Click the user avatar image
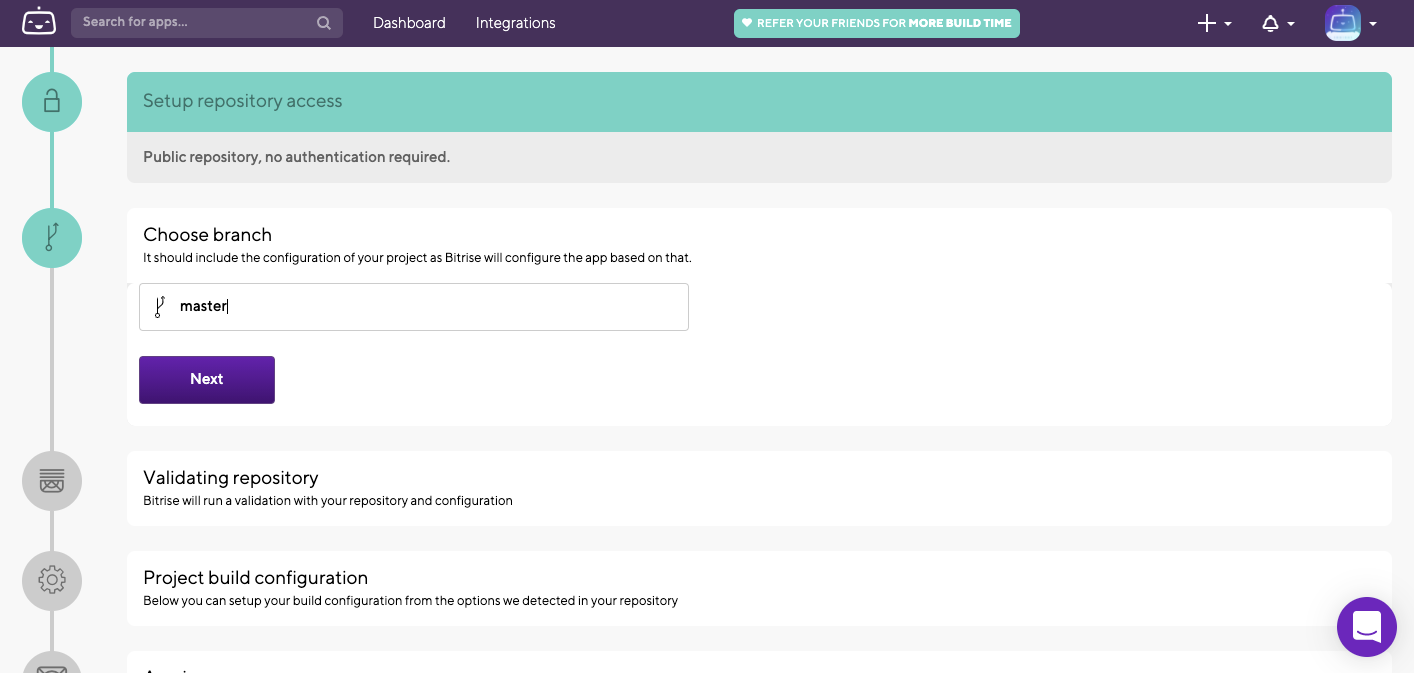 tap(1343, 23)
